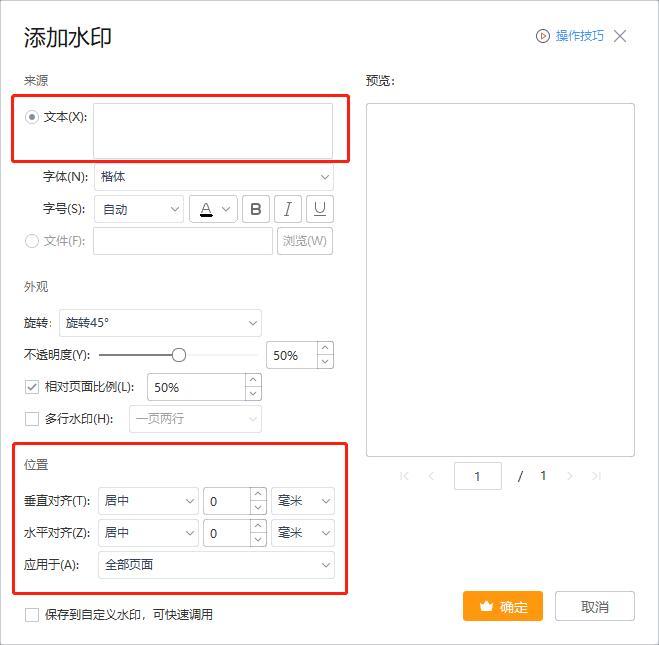Image resolution: width=659 pixels, height=645 pixels.
Task: Open 应用于(A) 全部页面 dropdown
Action: click(x=216, y=565)
